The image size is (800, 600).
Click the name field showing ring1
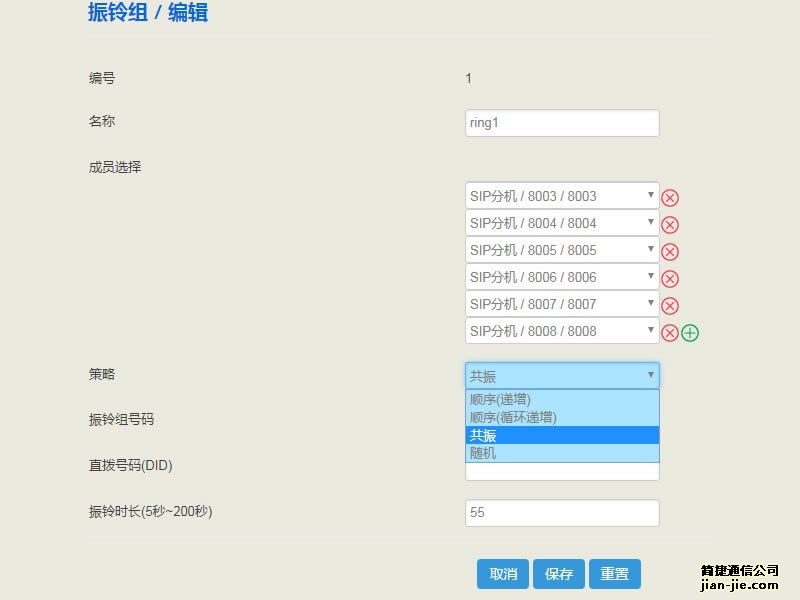pos(560,122)
